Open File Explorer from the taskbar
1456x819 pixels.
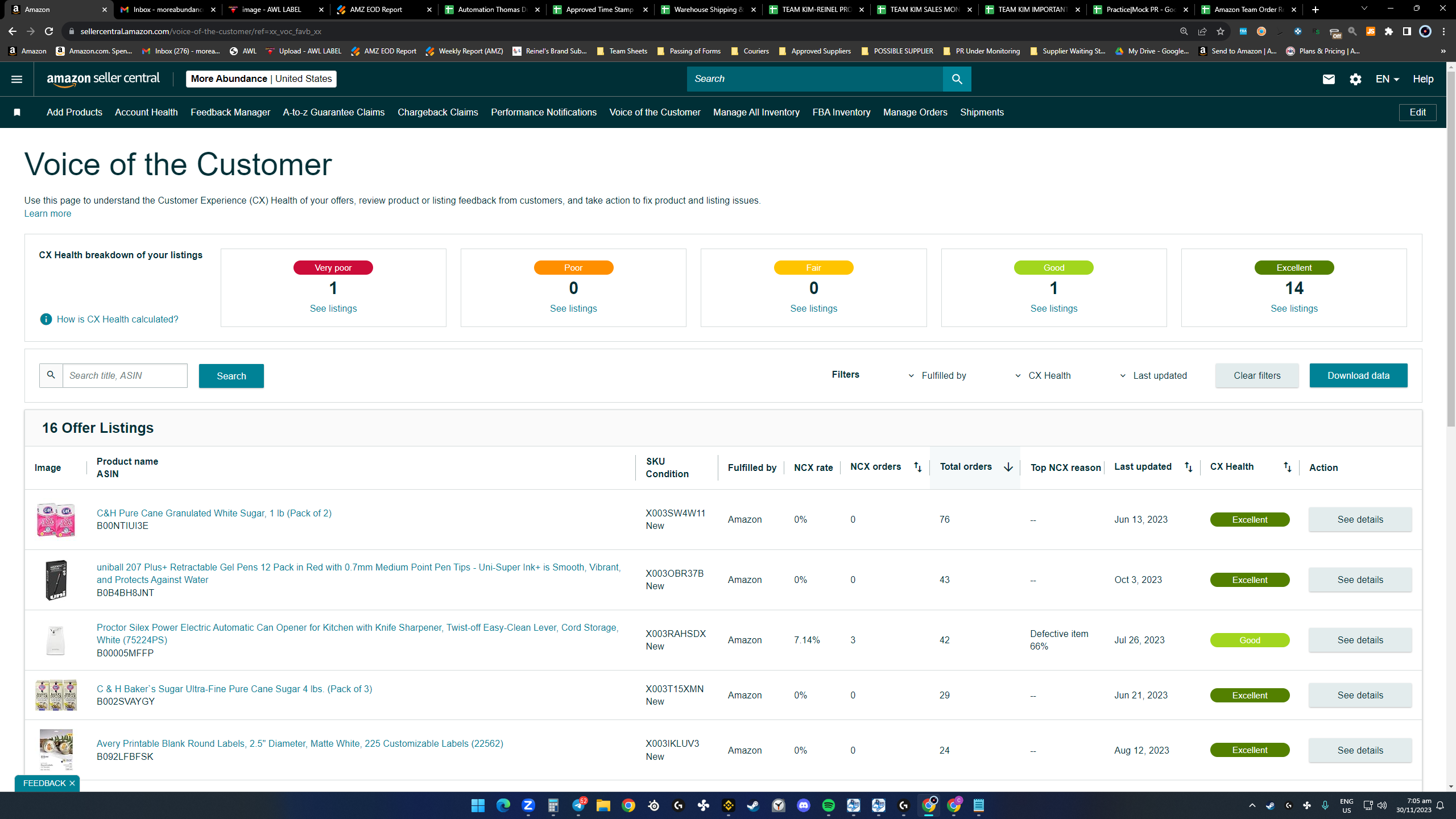(603, 805)
